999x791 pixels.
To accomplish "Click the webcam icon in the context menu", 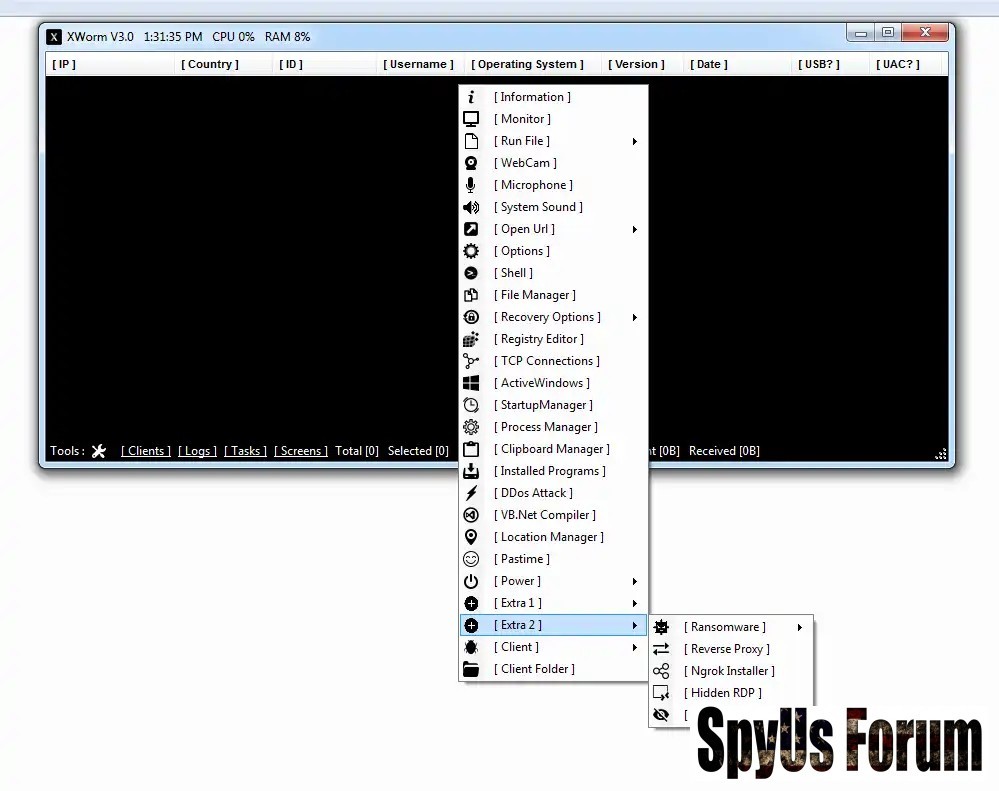I will point(471,163).
